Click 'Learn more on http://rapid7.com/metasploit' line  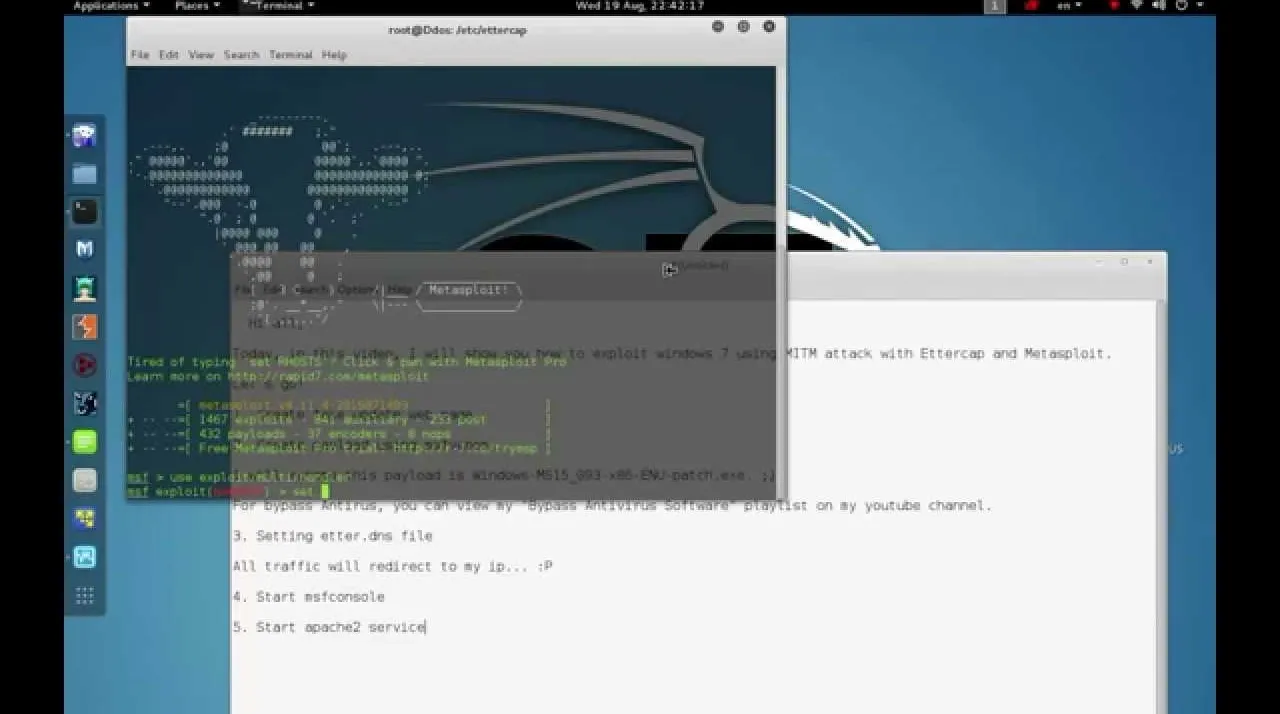pos(278,377)
